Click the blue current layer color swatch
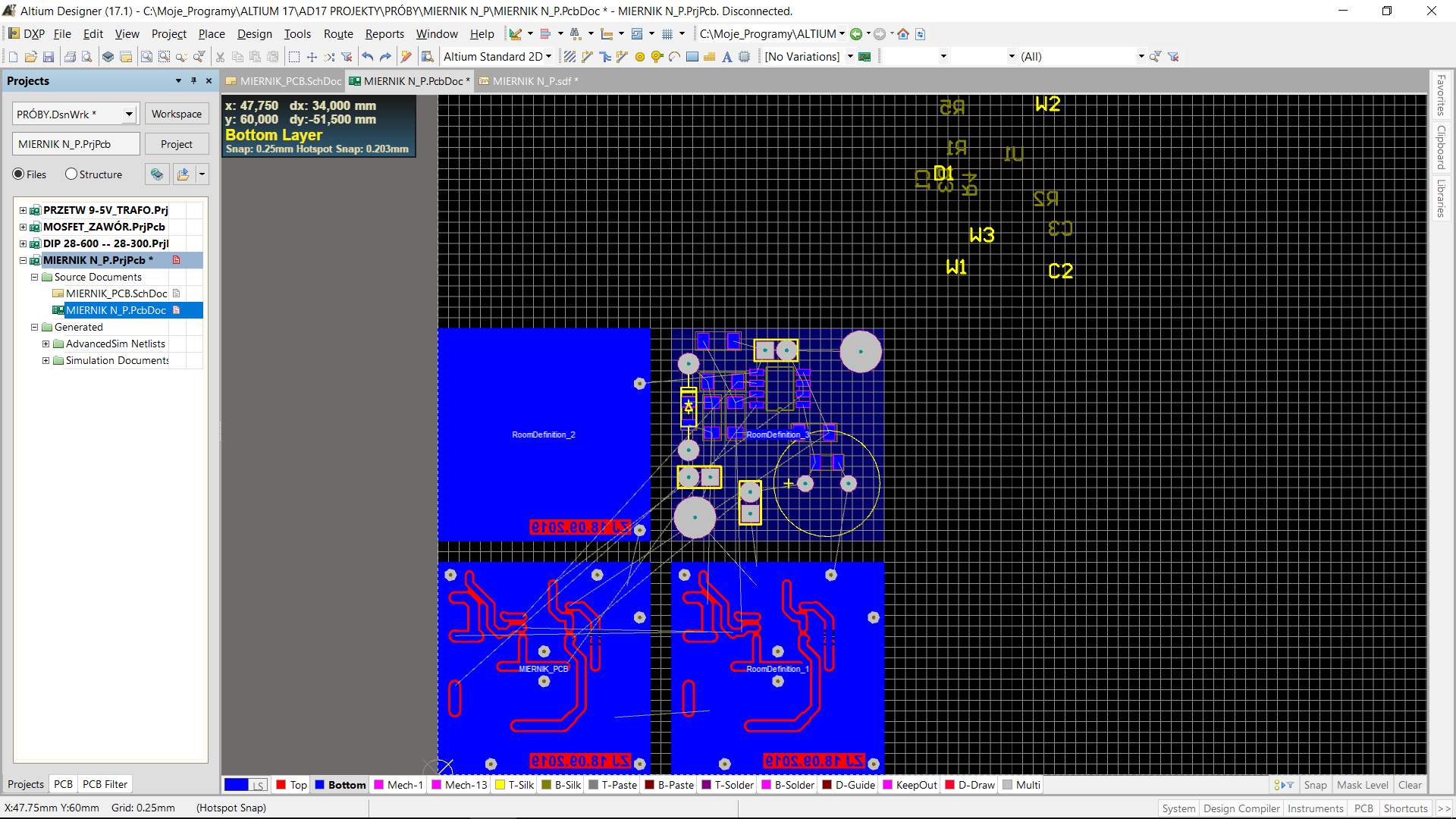The image size is (1456, 819). (x=237, y=785)
